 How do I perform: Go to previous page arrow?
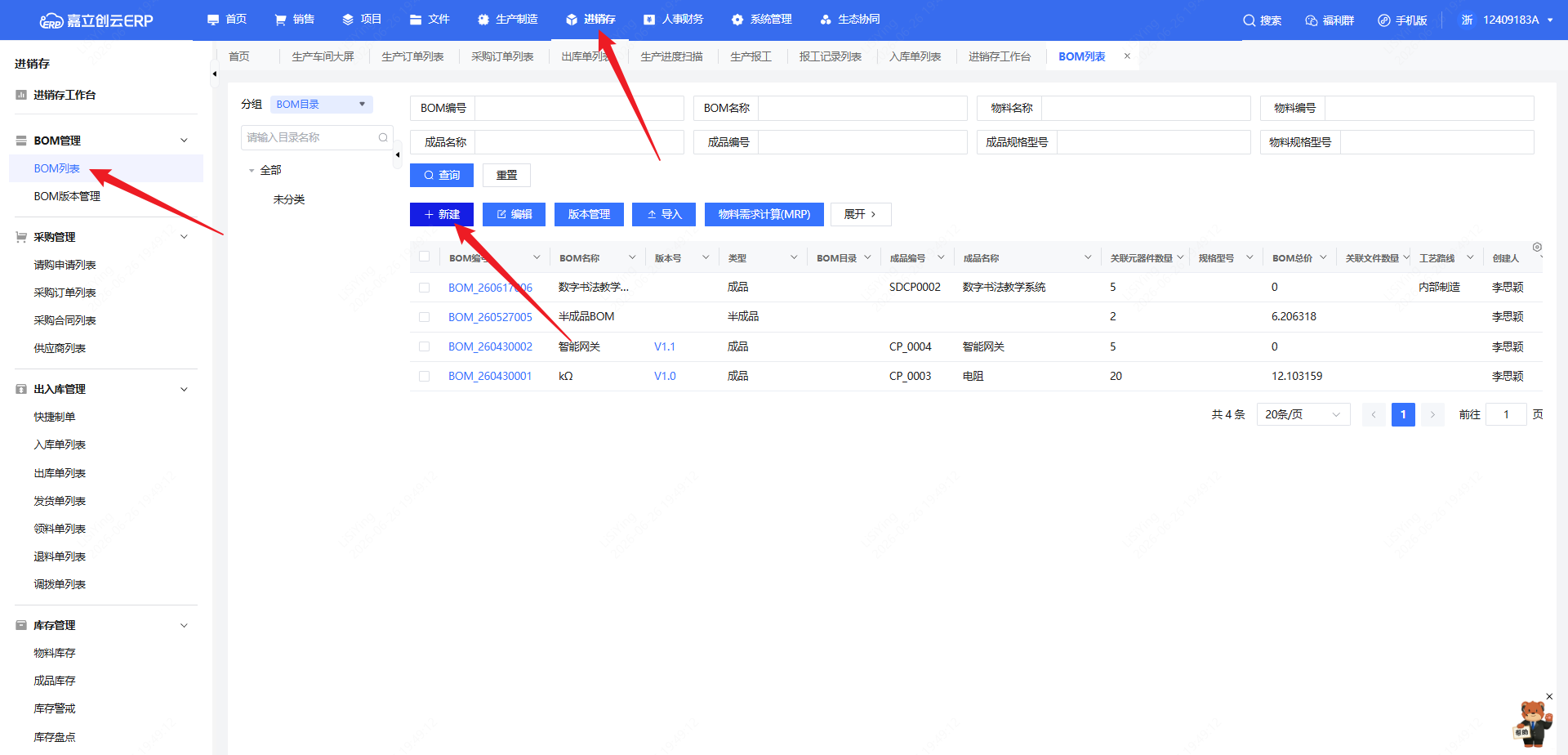[x=1374, y=414]
